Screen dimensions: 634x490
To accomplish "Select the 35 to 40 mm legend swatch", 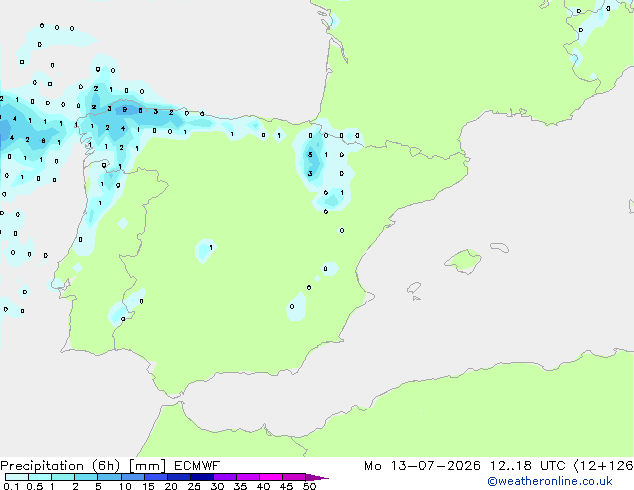I will tap(247, 477).
